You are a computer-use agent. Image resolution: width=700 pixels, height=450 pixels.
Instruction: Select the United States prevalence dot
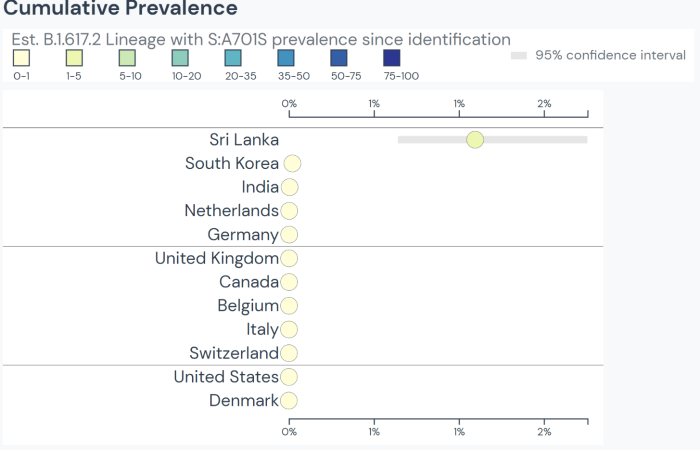[290, 377]
